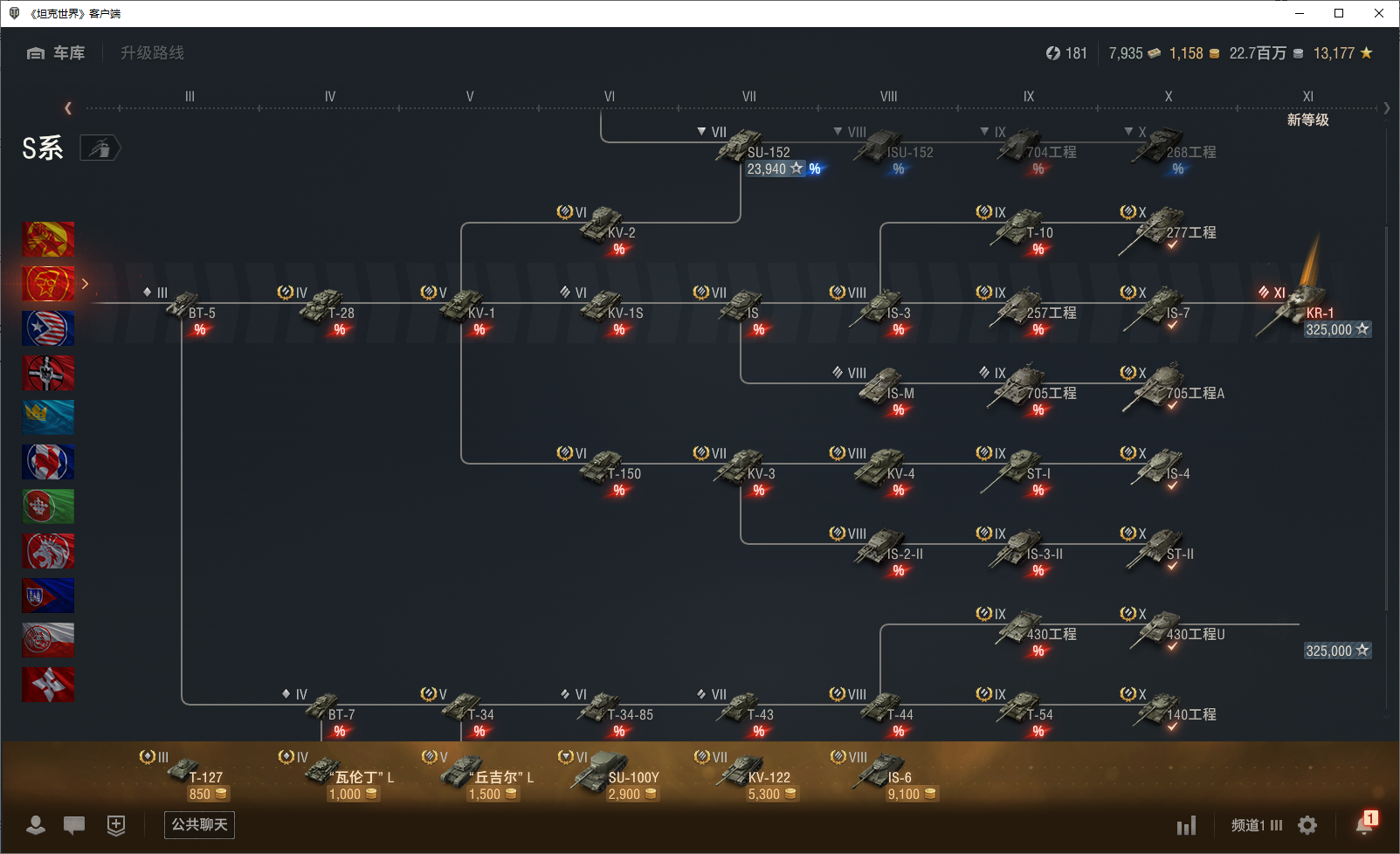Select premium tank SU-100Y for 2,900 gold

pyautogui.click(x=610, y=775)
